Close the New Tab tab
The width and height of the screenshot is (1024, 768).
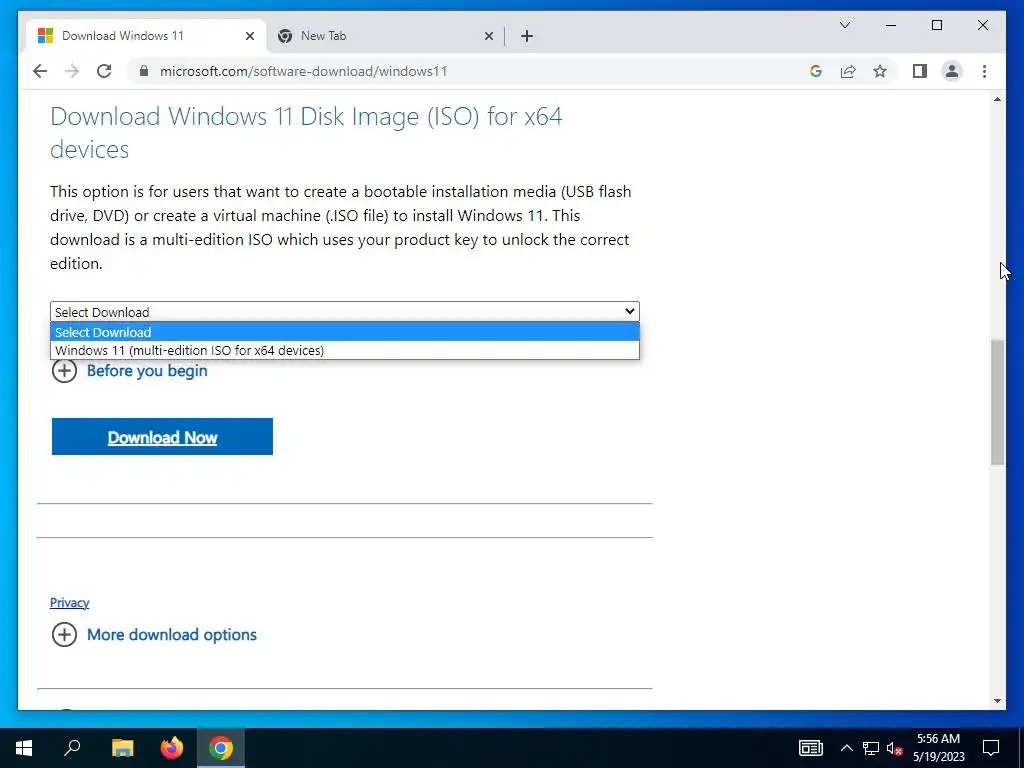488,36
